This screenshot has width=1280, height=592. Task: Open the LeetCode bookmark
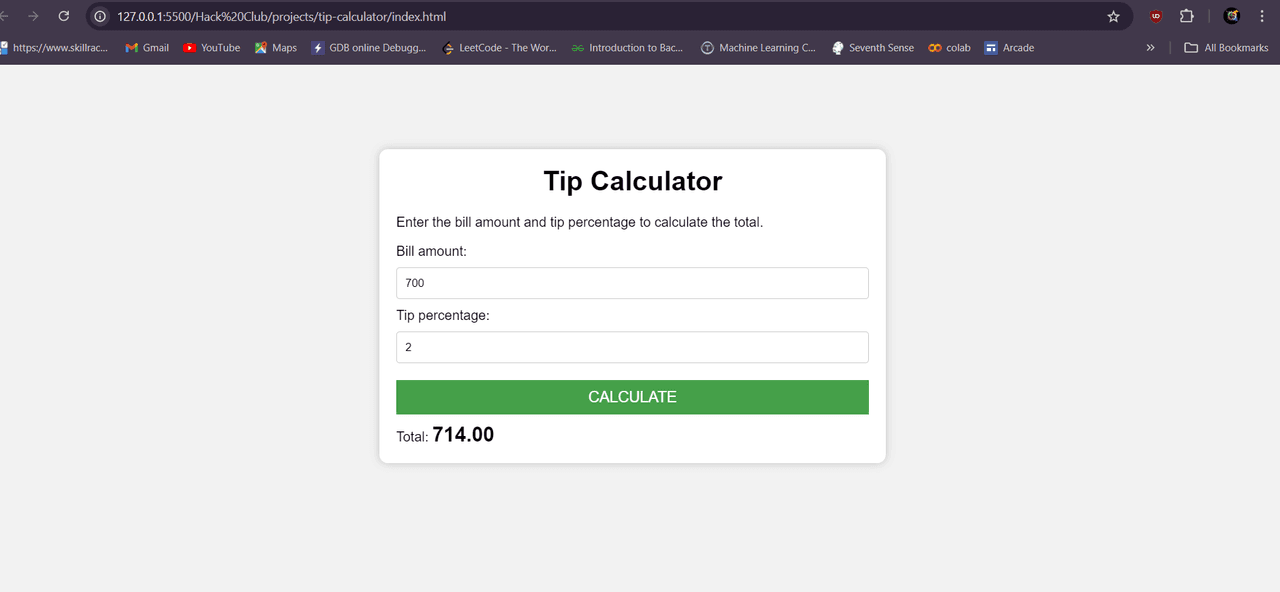pyautogui.click(x=499, y=48)
